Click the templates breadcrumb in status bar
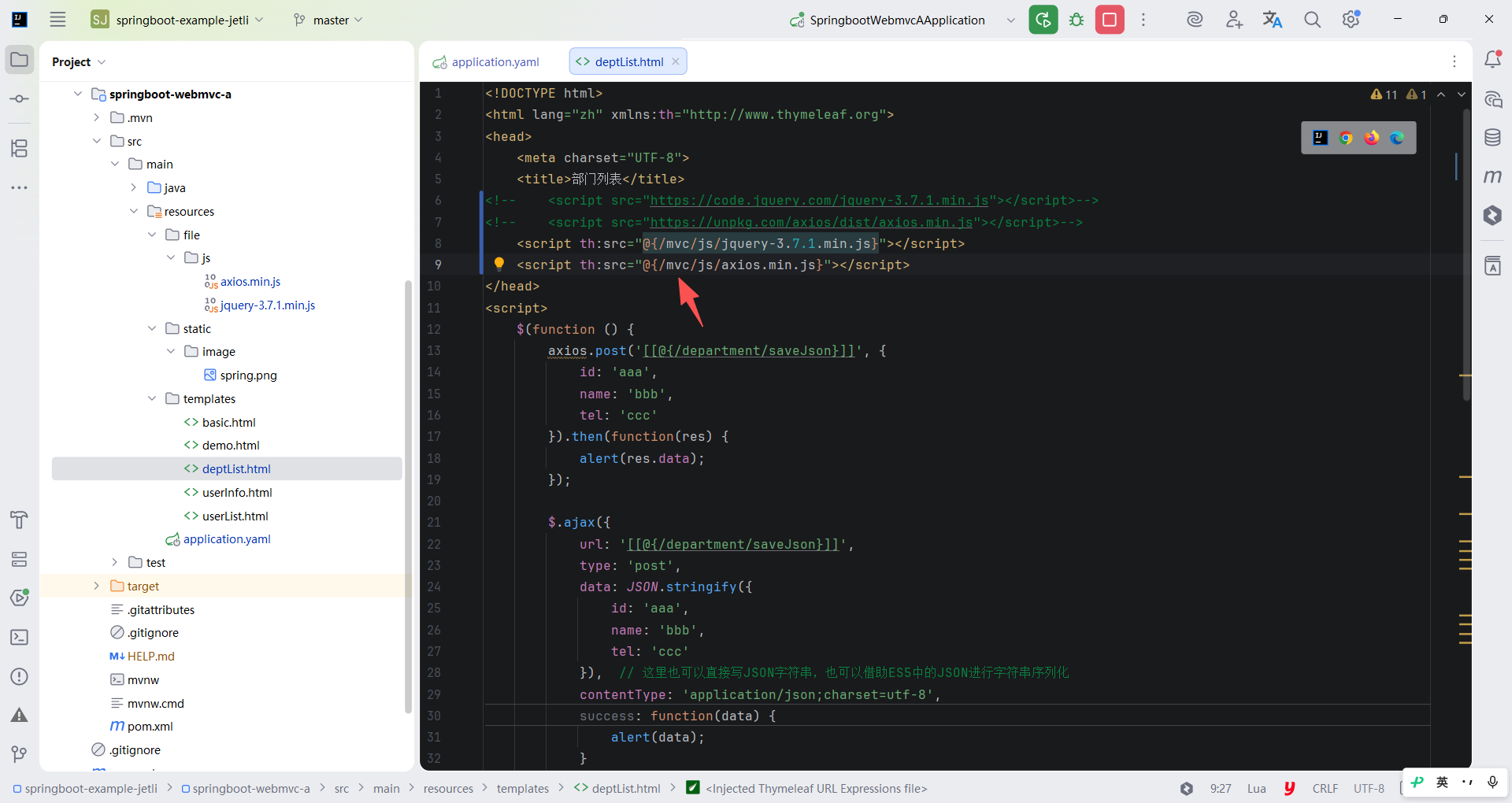 click(522, 788)
